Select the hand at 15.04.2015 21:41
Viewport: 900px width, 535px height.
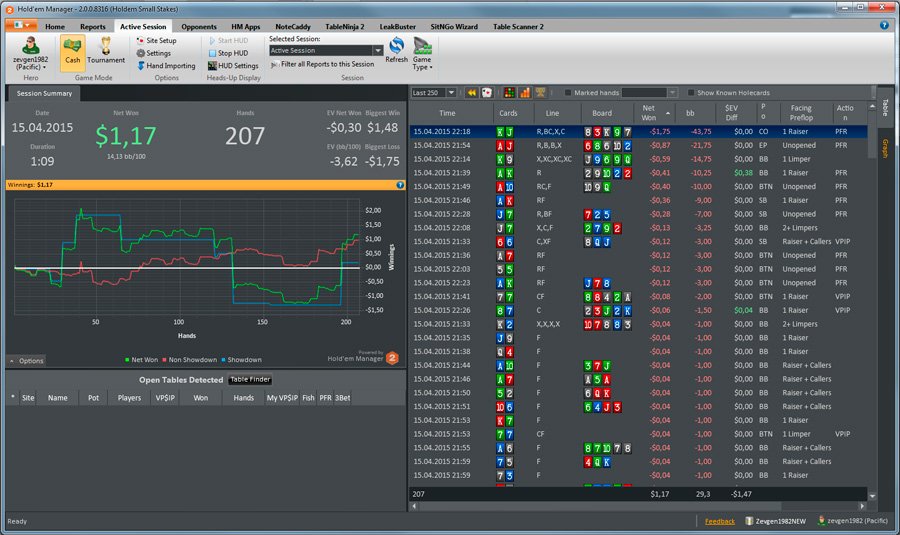pyautogui.click(x=638, y=297)
